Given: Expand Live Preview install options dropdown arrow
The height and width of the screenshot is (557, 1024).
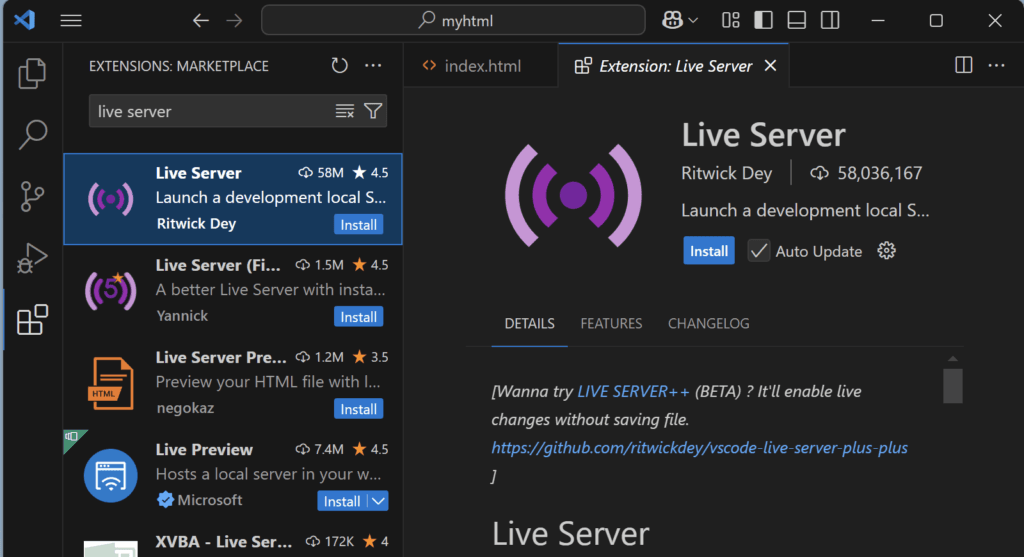Looking at the screenshot, I should pos(378,501).
